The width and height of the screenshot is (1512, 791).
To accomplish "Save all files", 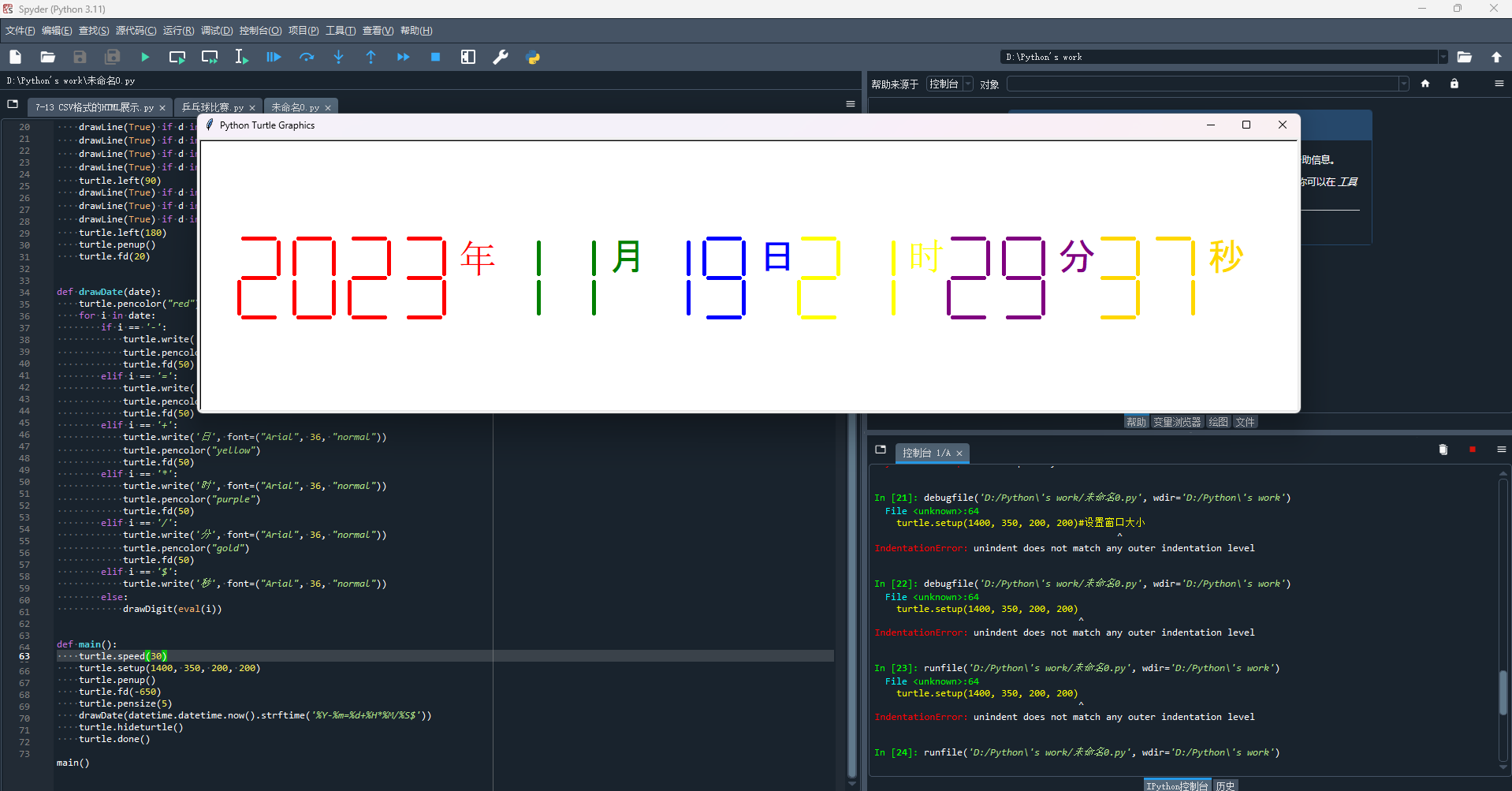I will (112, 57).
